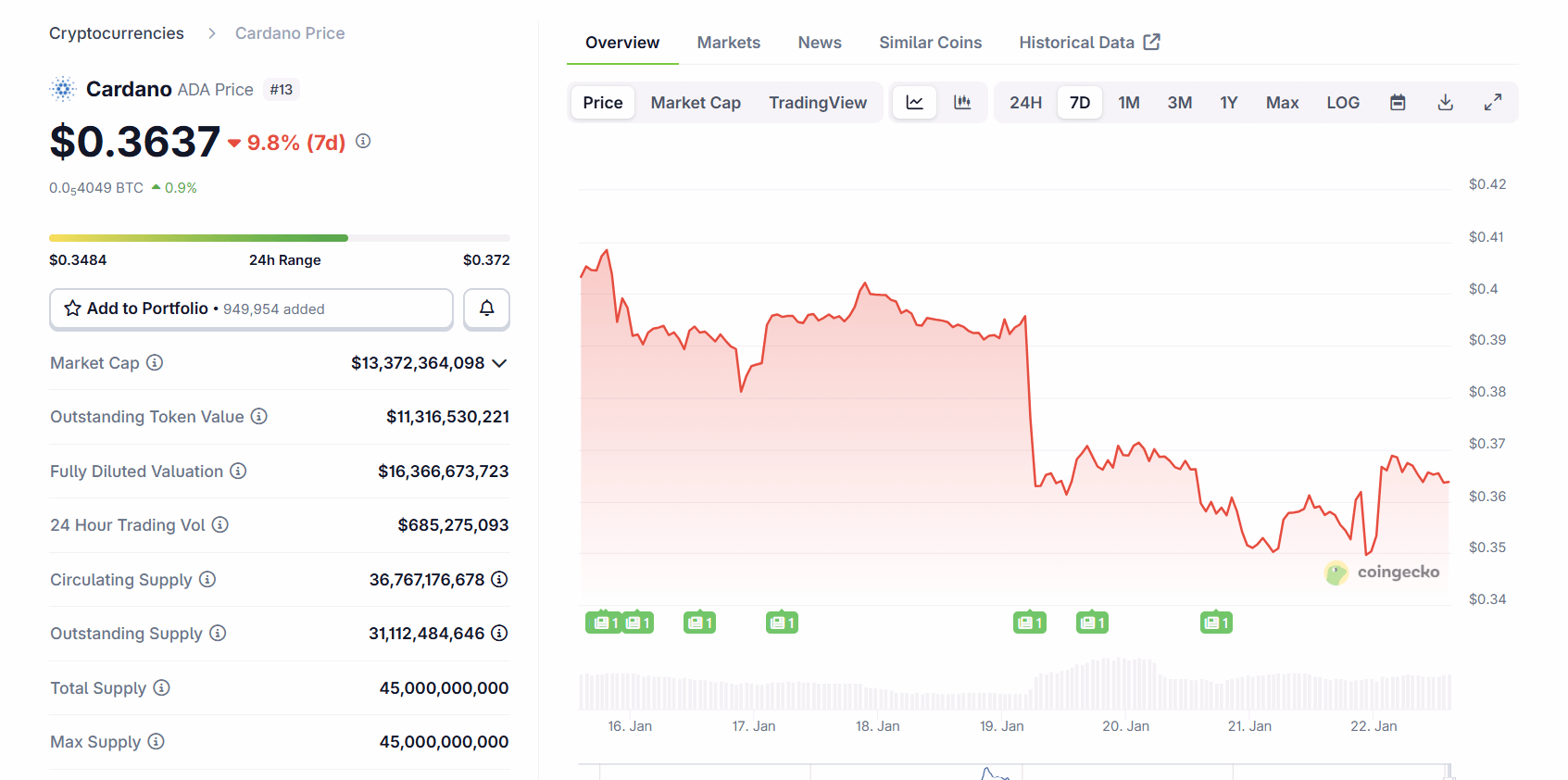Switch to the line chart view icon
This screenshot has height=780, width=1568.
[x=914, y=103]
